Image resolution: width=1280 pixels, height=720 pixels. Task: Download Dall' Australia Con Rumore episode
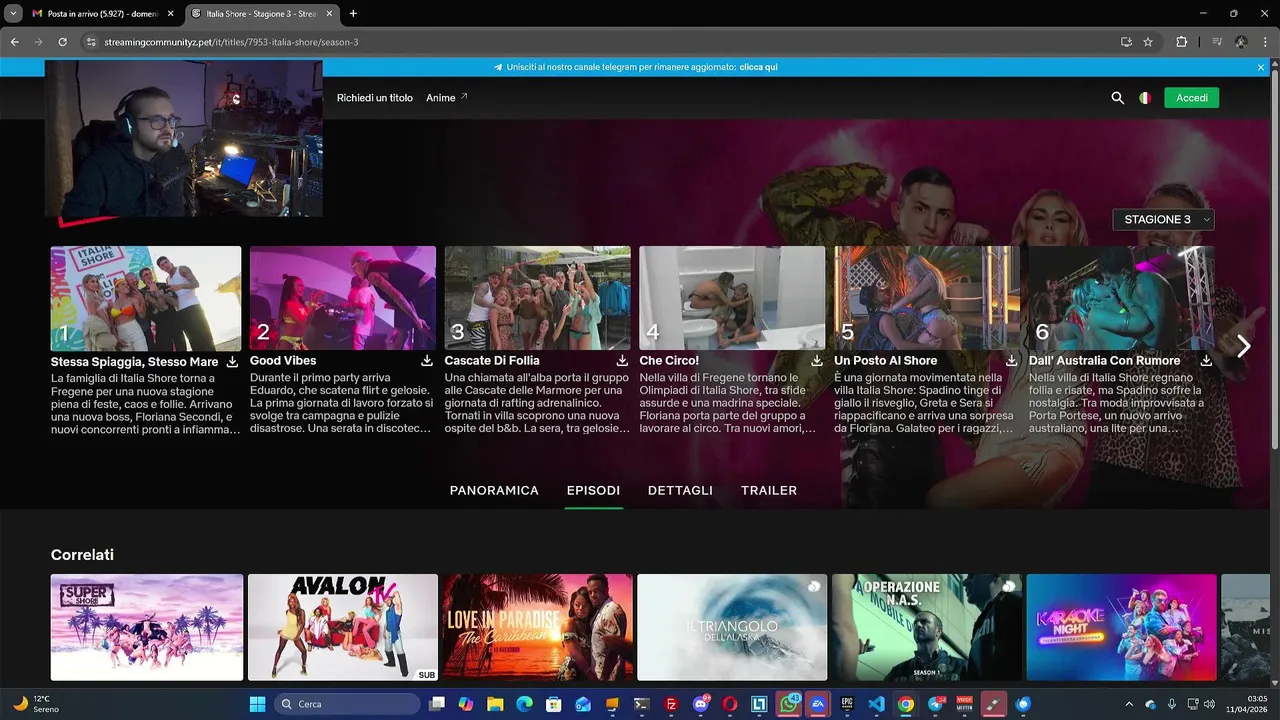pyautogui.click(x=1206, y=361)
